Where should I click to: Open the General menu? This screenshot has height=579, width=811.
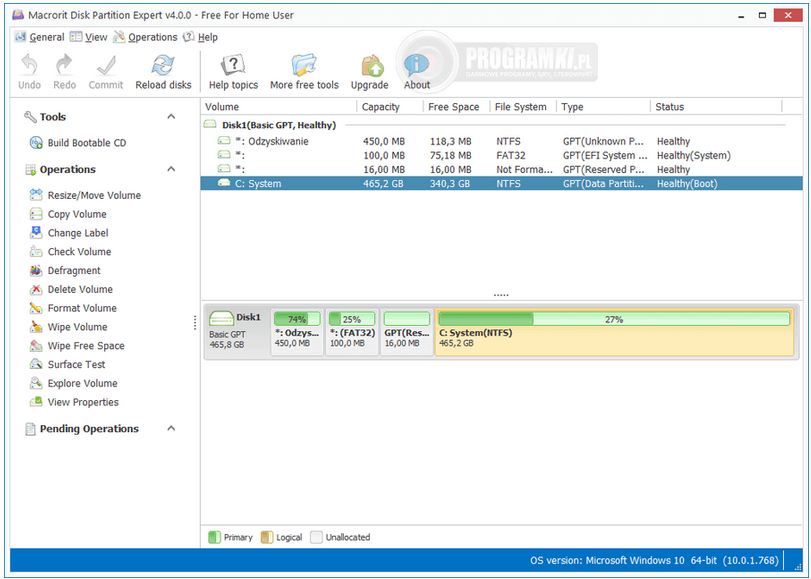click(40, 37)
